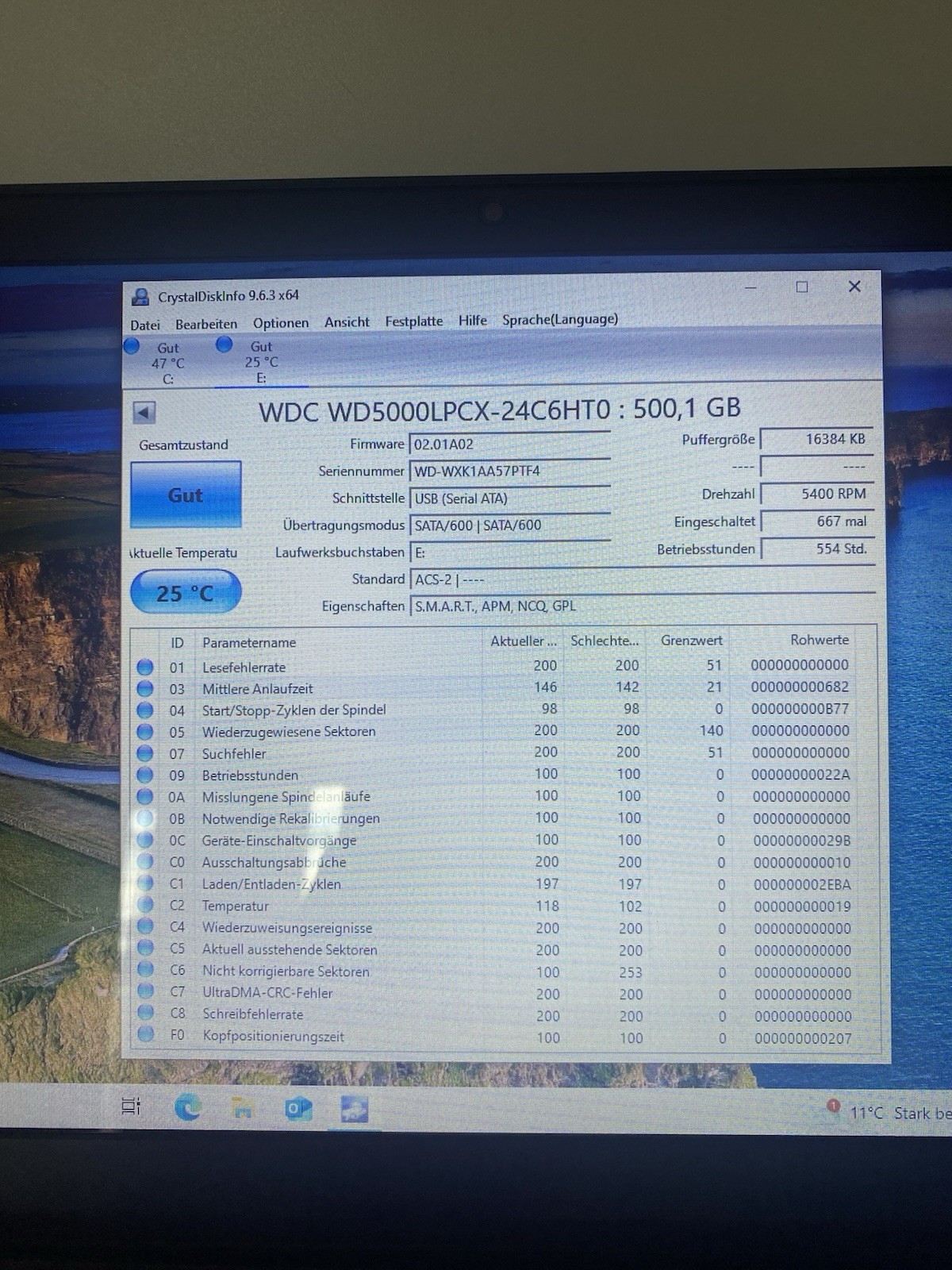This screenshot has height=1270, width=952.
Task: Open the Hilfe menu
Action: point(473,320)
